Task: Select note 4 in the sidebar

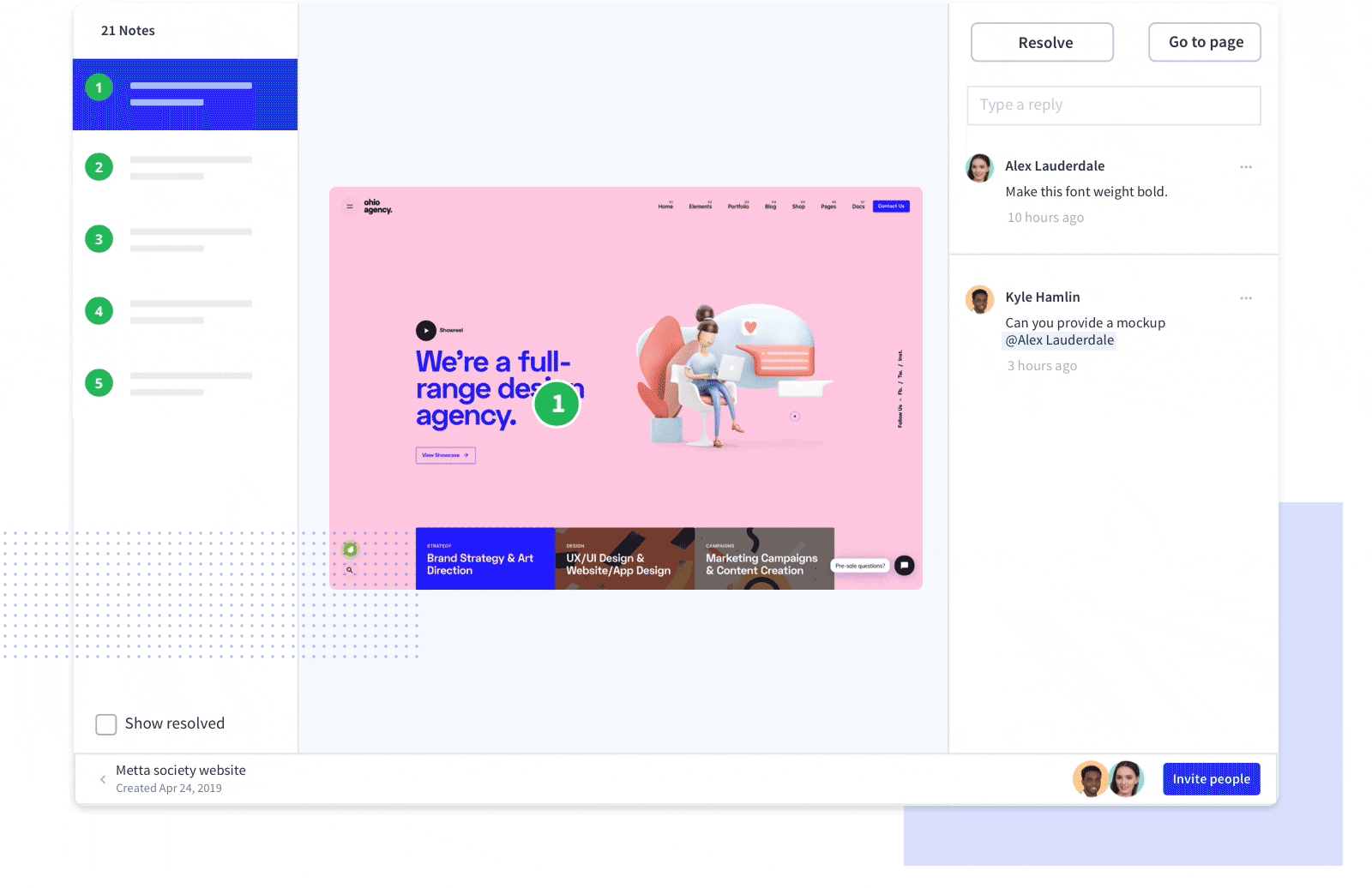Action: (x=185, y=311)
